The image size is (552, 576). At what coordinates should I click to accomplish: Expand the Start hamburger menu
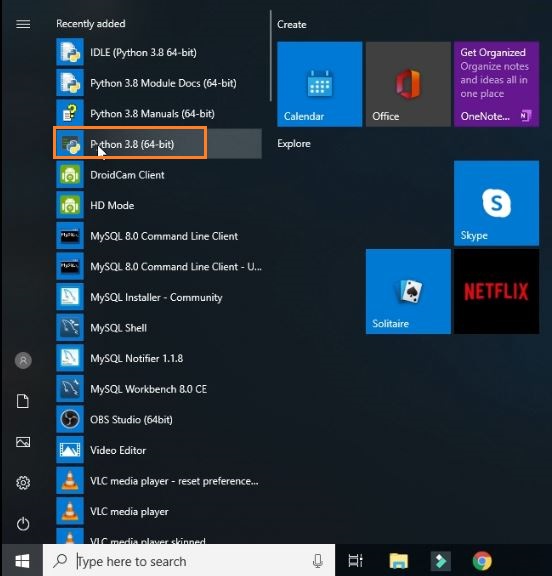tap(23, 24)
